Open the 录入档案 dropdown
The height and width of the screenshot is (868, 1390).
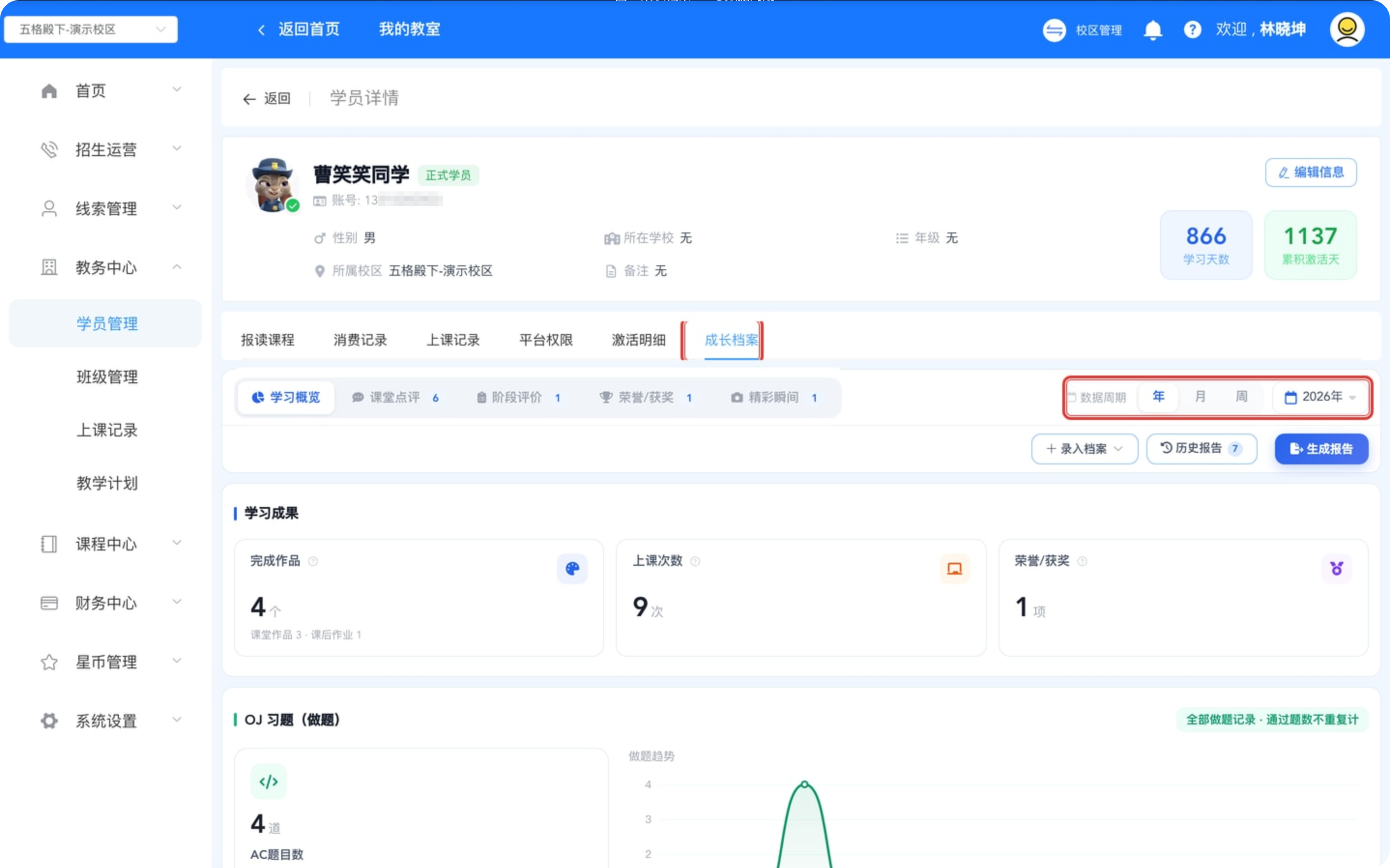[x=1084, y=449]
